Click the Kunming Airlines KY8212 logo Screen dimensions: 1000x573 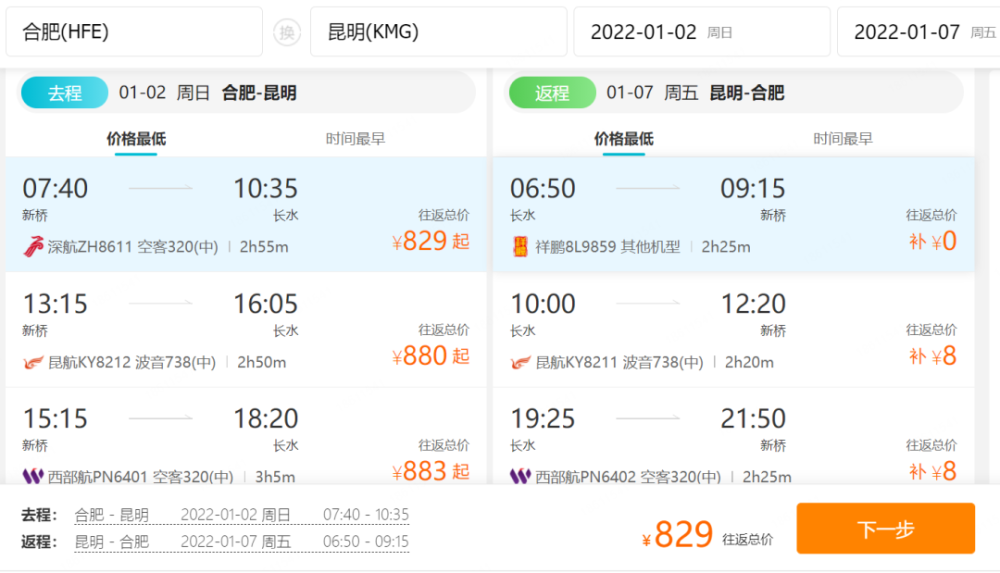pos(34,362)
